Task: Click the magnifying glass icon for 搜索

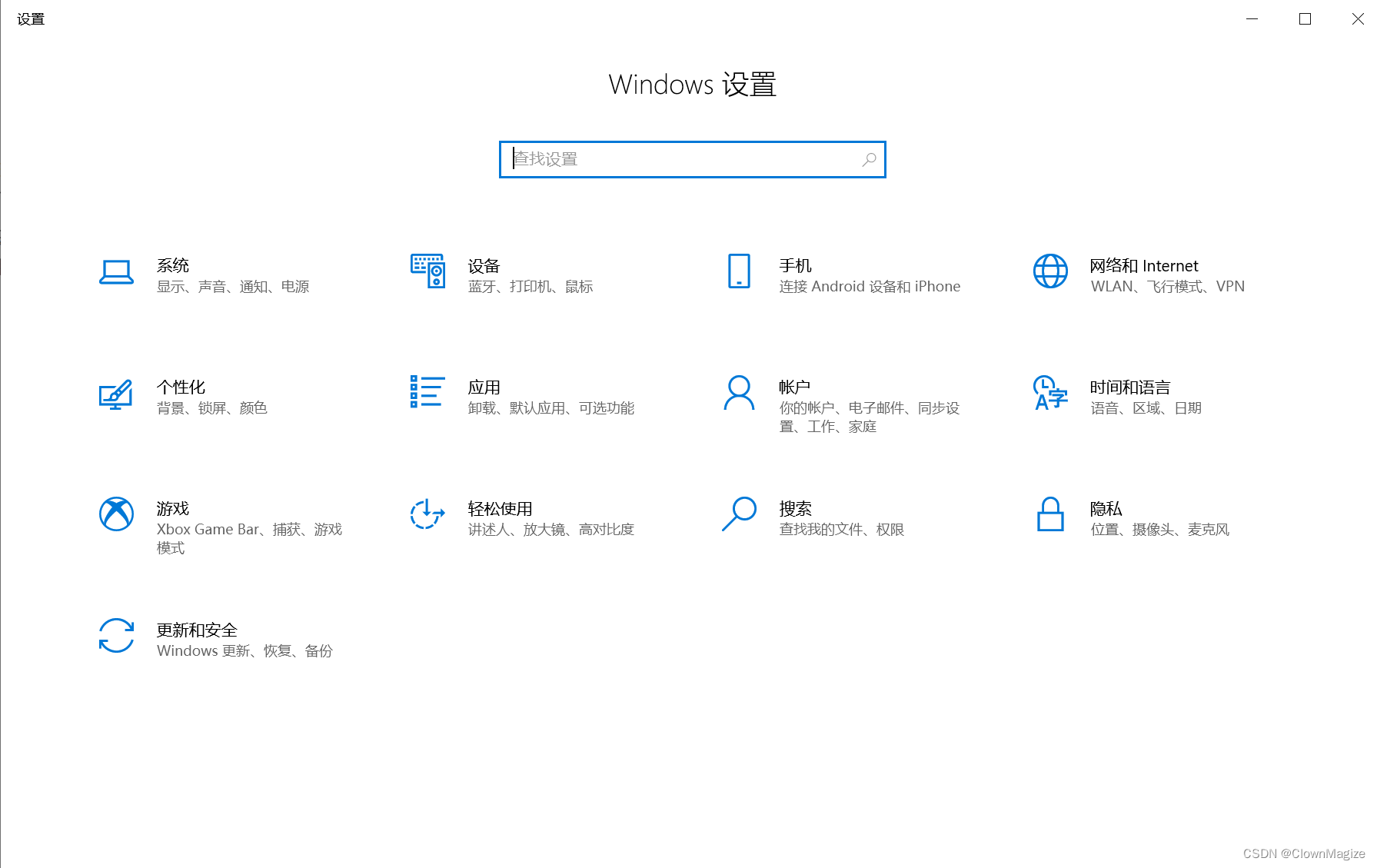Action: click(739, 514)
